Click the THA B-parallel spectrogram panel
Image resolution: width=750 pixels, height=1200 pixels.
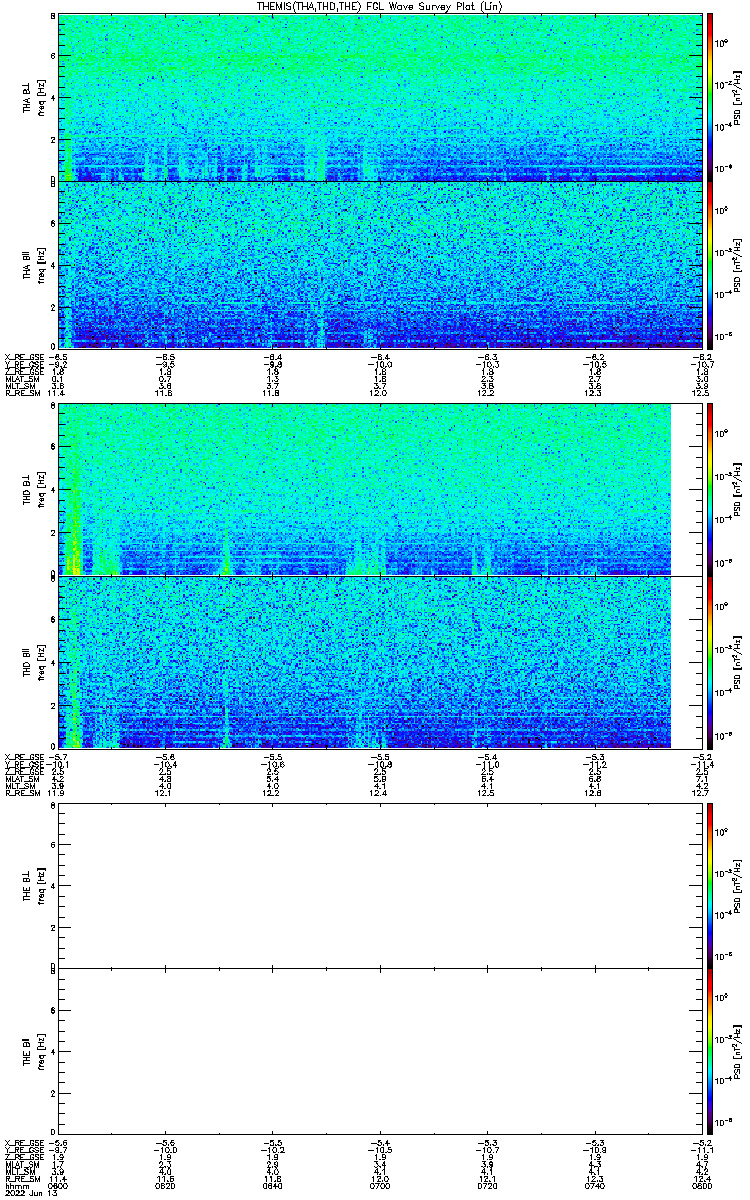point(382,265)
